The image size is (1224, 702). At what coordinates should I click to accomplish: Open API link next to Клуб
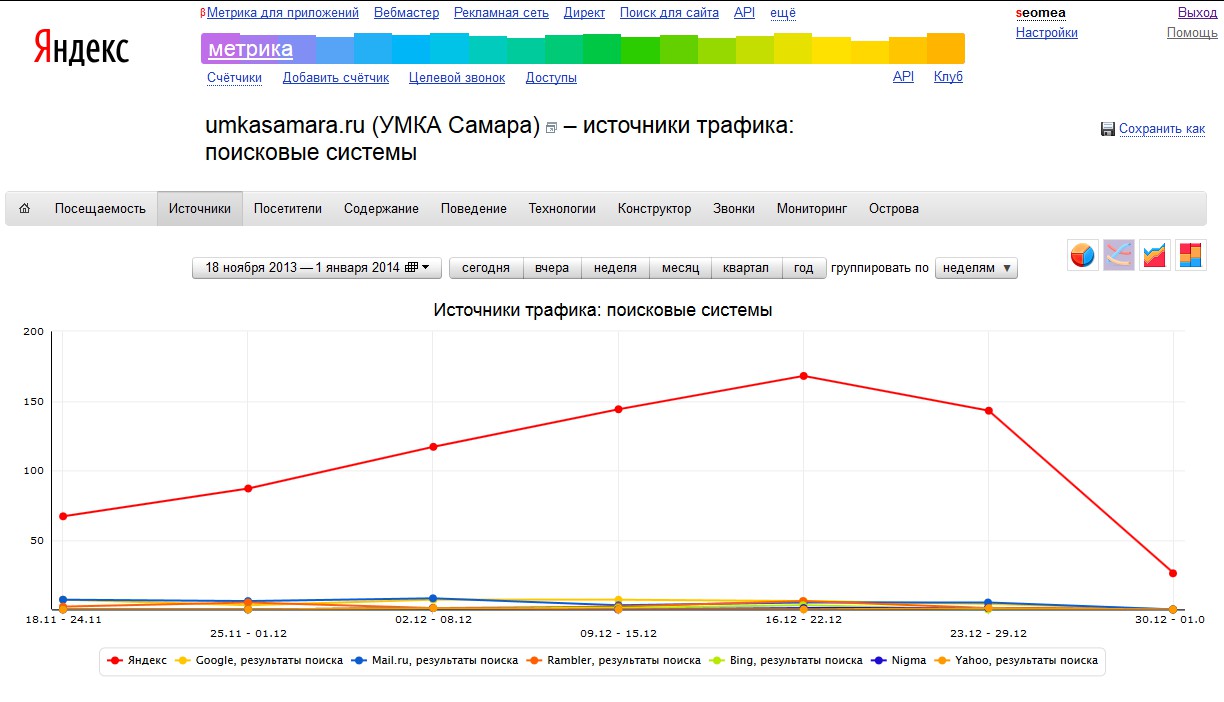pos(903,76)
